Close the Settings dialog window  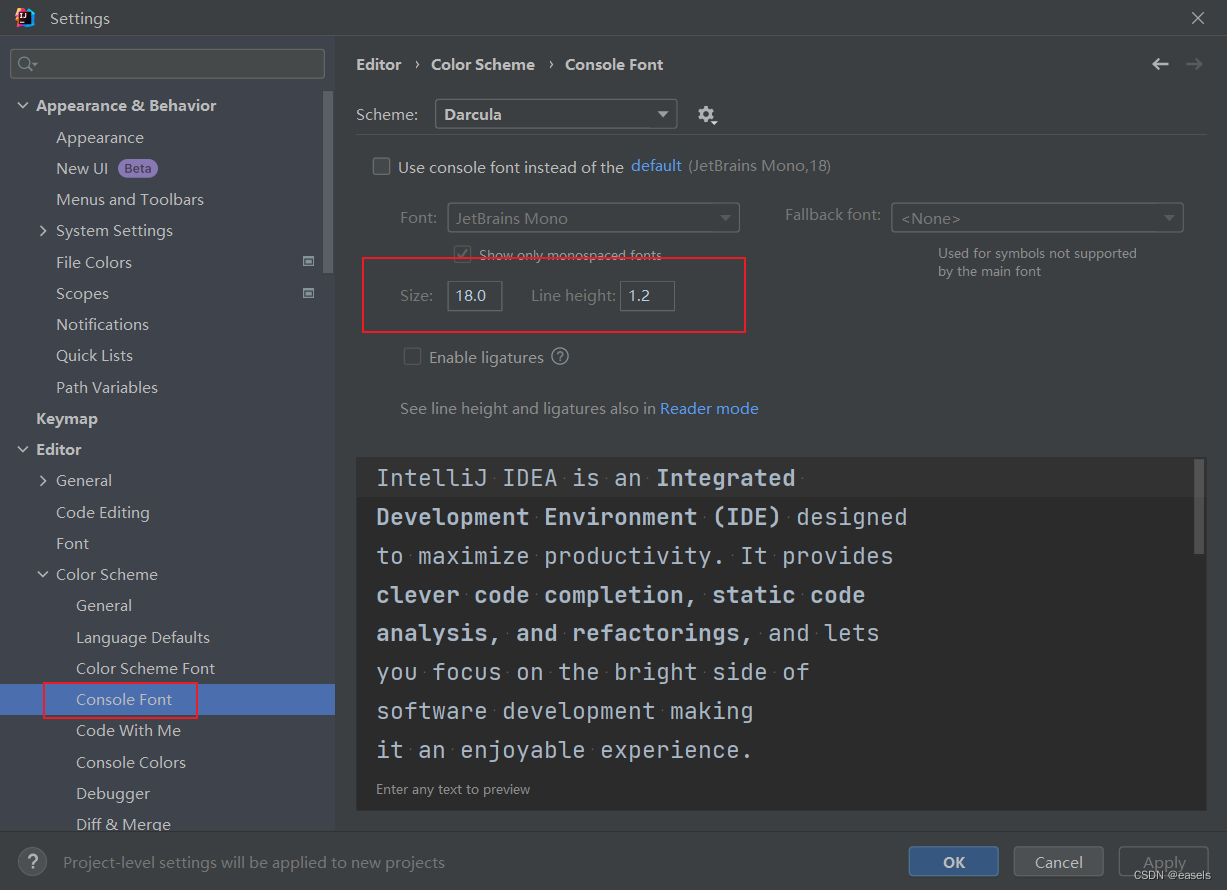click(1198, 18)
